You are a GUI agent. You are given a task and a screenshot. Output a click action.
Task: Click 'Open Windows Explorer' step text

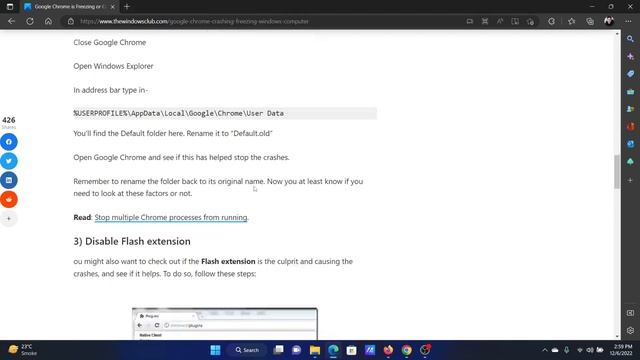point(113,66)
